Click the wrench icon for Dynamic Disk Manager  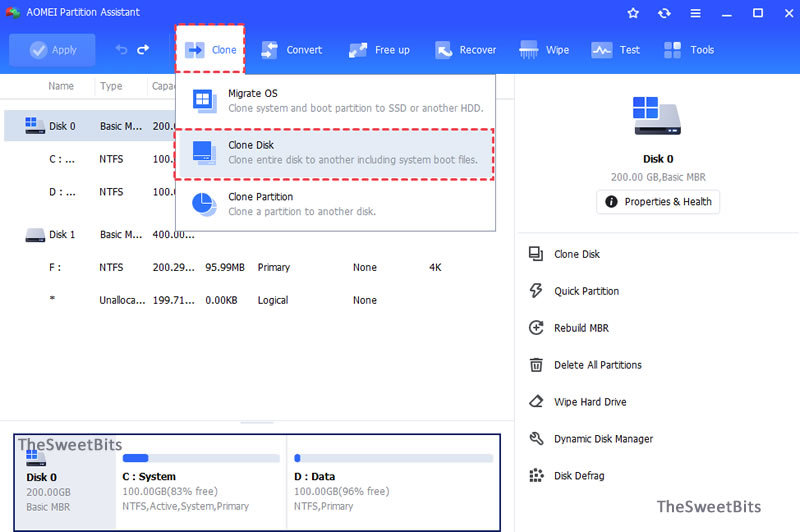tap(536, 438)
